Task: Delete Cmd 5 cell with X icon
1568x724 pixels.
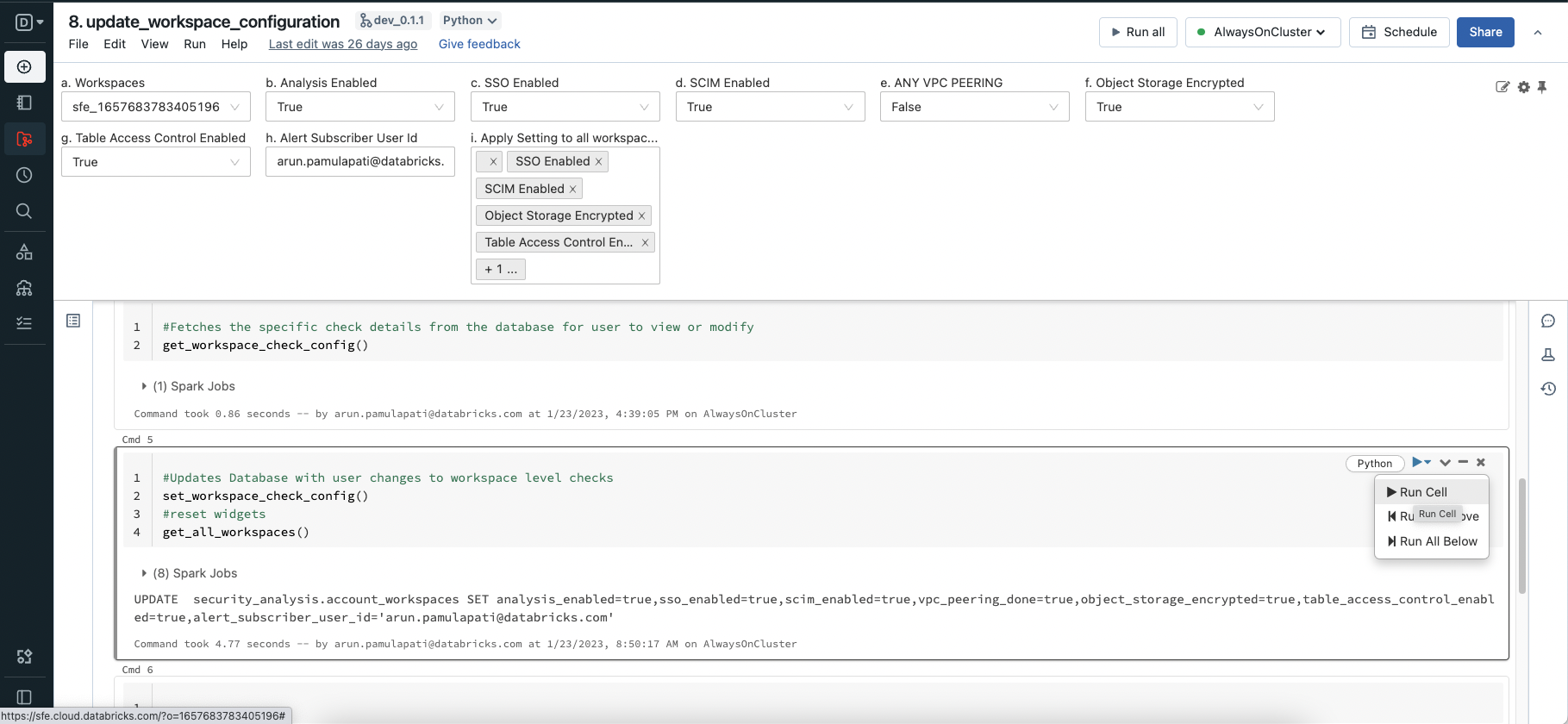Action: pos(1481,463)
